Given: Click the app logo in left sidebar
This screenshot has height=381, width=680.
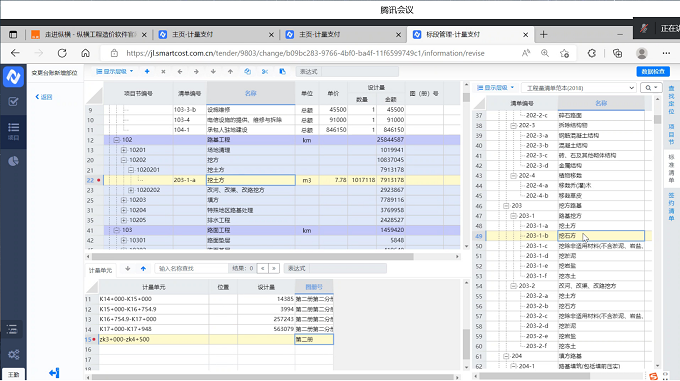Looking at the screenshot, I should tap(13, 77).
